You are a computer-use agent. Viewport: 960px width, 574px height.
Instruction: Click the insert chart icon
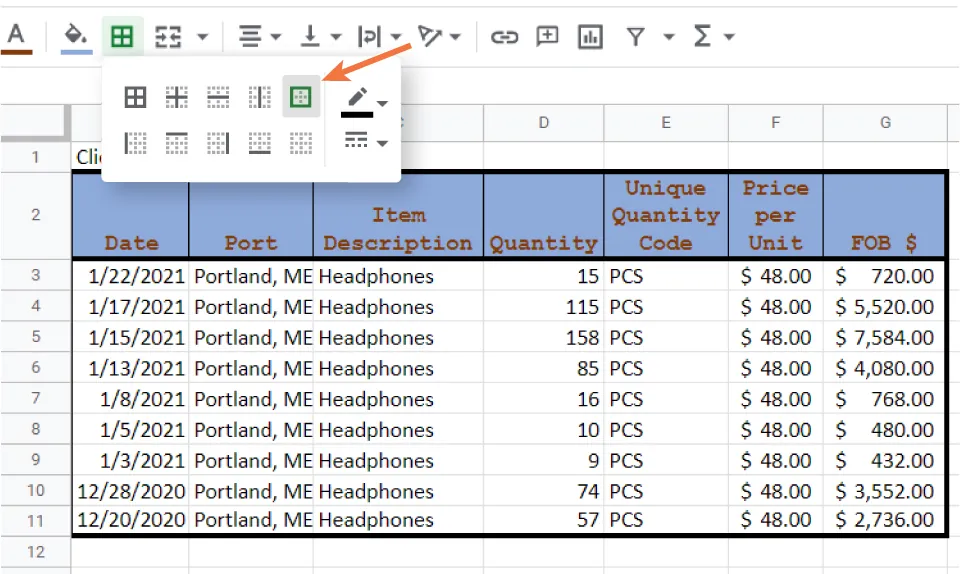point(591,37)
